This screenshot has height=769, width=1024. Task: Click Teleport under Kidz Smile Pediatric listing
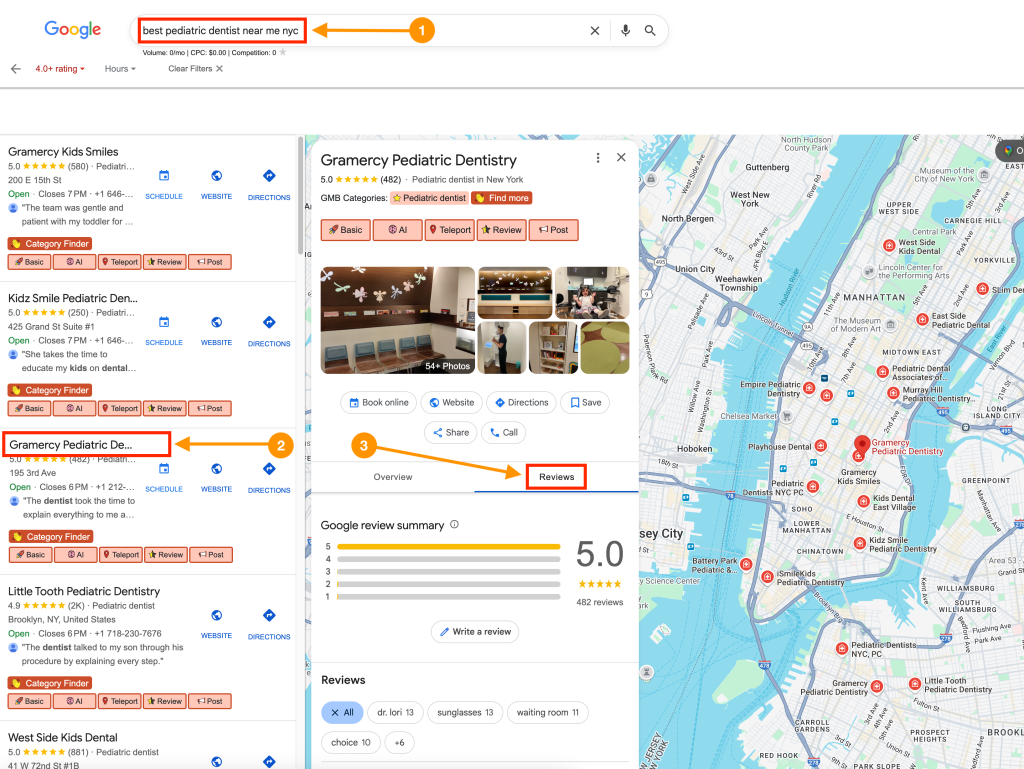(x=120, y=409)
